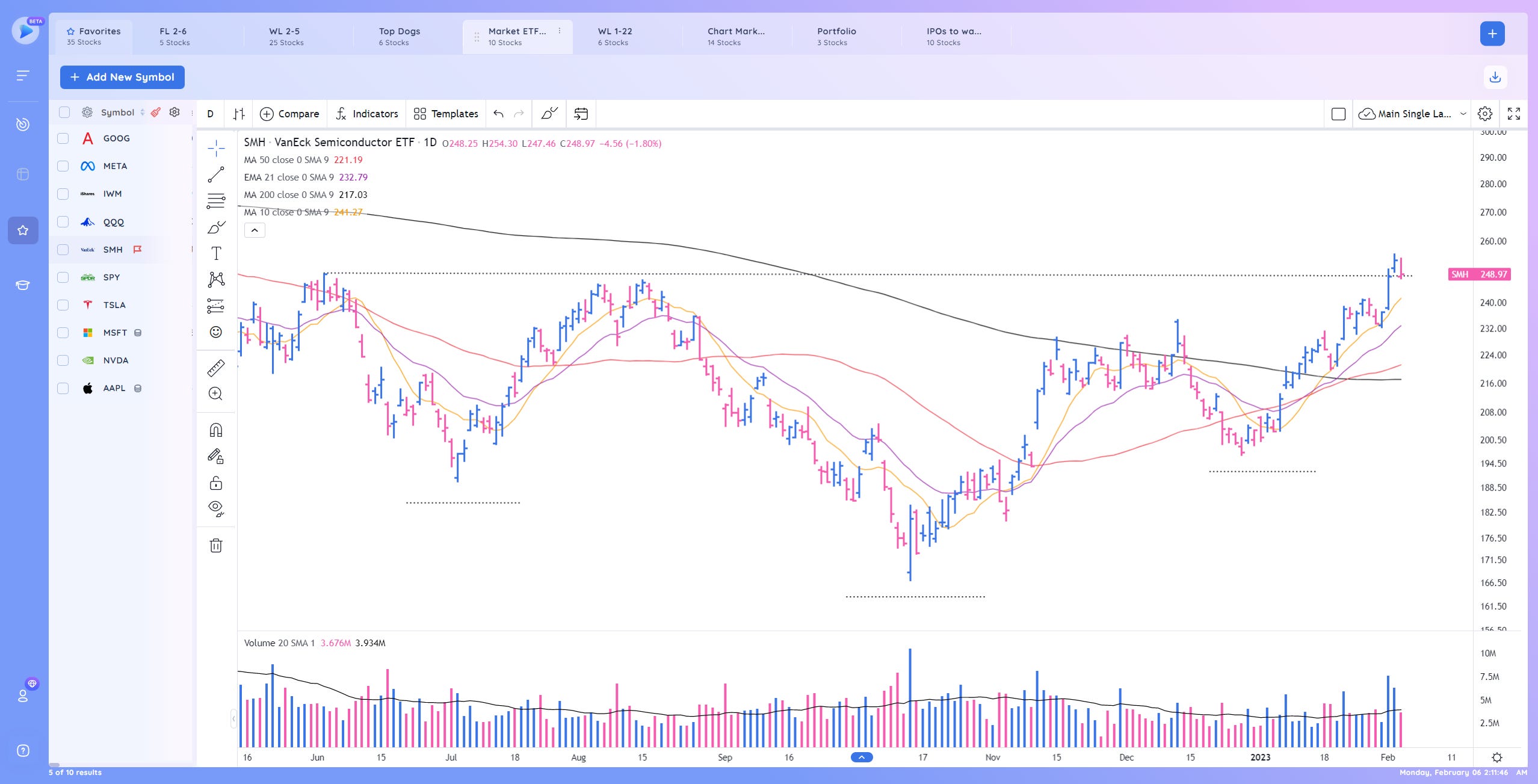This screenshot has width=1538, height=784.
Task: Open the help question mark icon
Action: pos(23,750)
